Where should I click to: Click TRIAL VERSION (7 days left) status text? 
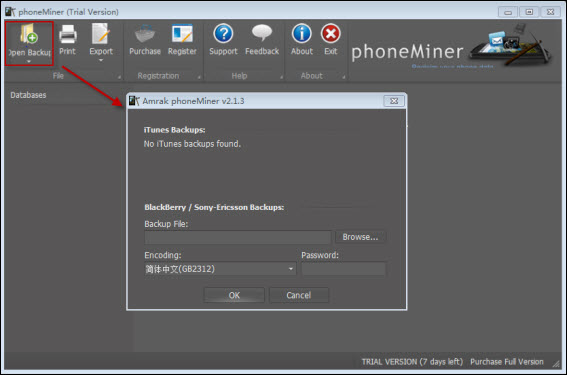tap(412, 362)
